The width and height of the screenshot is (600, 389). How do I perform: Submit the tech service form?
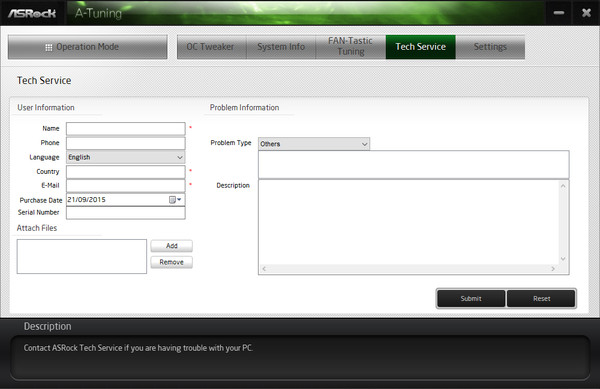tap(471, 299)
